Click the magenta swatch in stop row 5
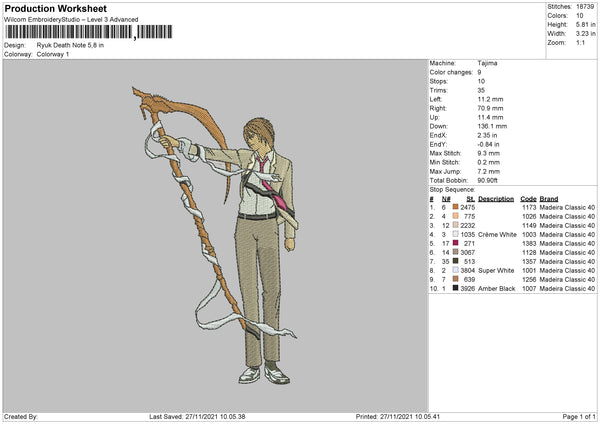The width and height of the screenshot is (600, 424). coord(455,243)
